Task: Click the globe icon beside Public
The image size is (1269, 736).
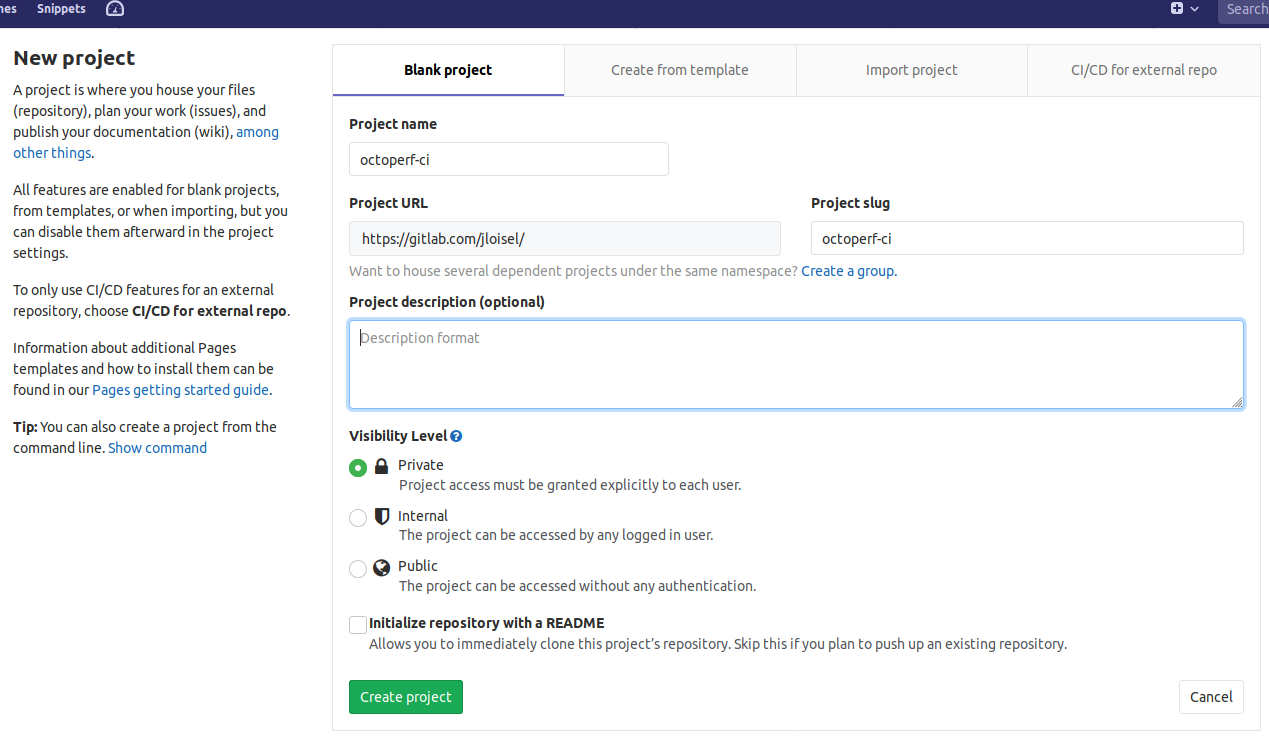Action: tap(381, 567)
